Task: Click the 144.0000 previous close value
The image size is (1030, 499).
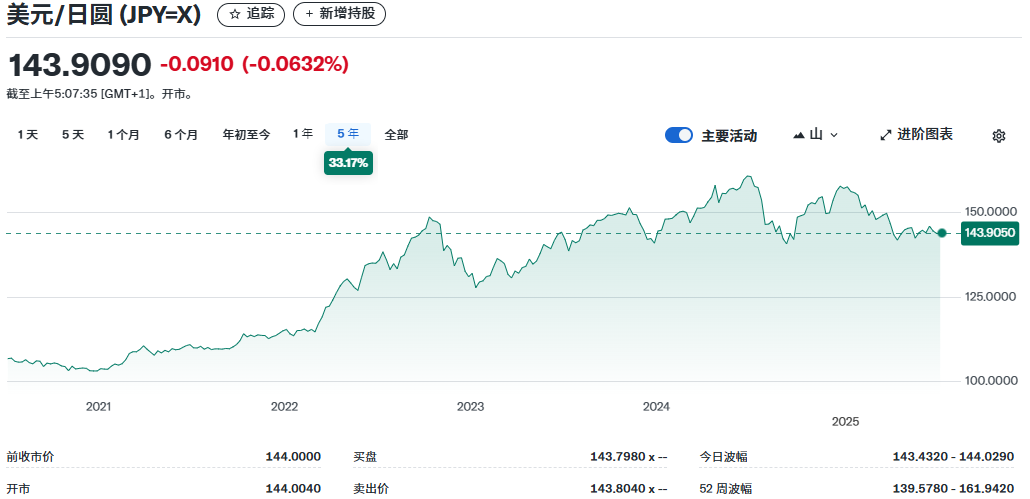Action: (293, 457)
